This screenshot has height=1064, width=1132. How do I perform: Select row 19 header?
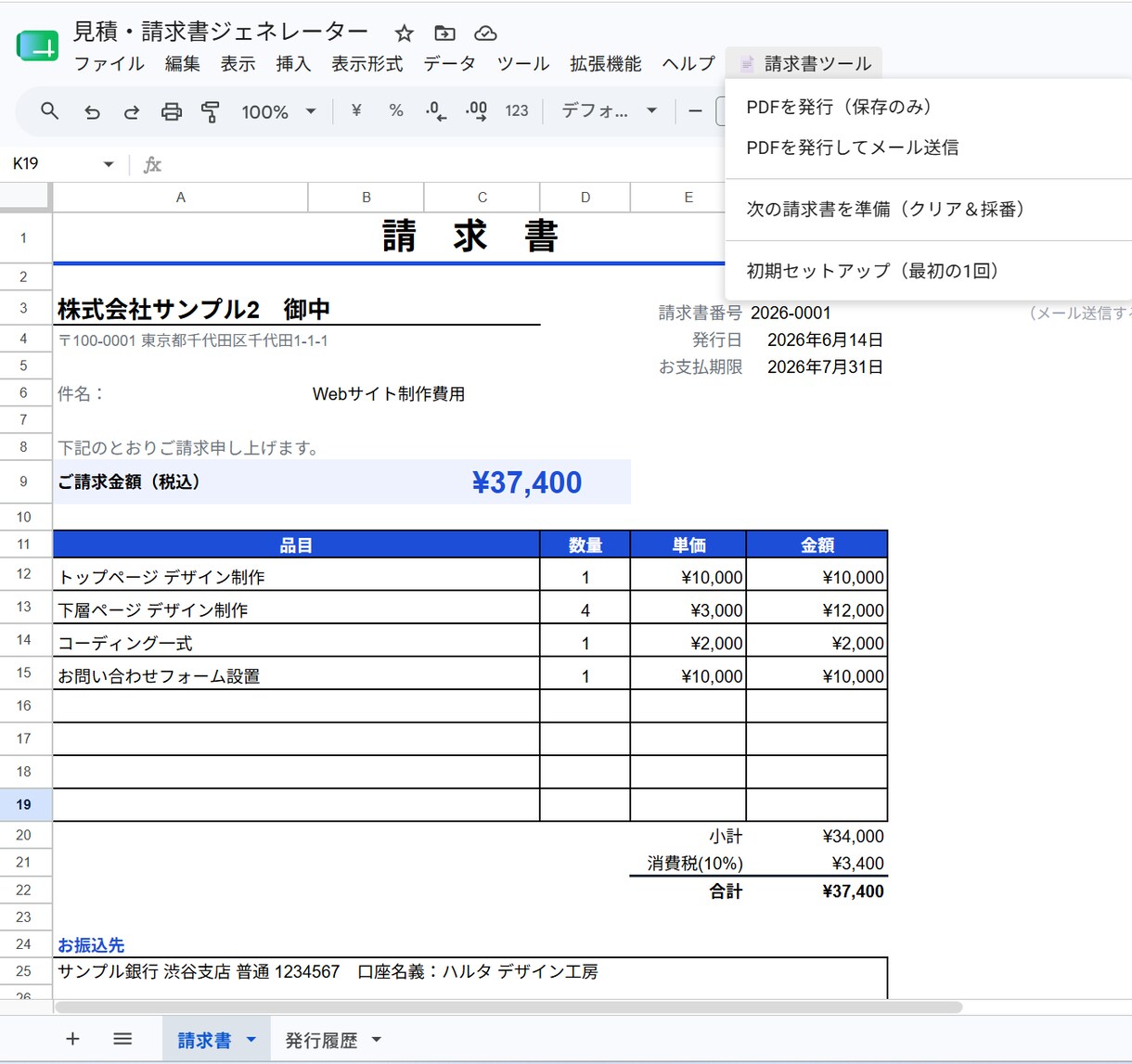(24, 804)
